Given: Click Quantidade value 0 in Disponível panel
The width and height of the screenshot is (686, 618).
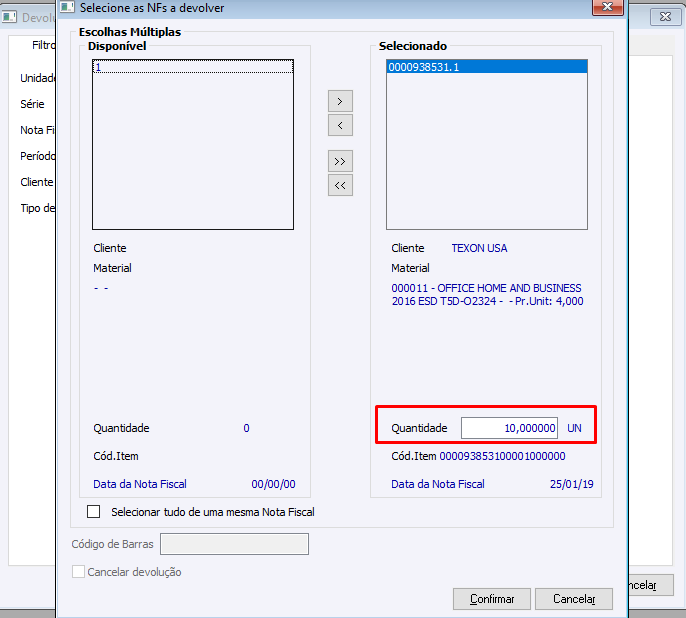Looking at the screenshot, I should [x=246, y=428].
